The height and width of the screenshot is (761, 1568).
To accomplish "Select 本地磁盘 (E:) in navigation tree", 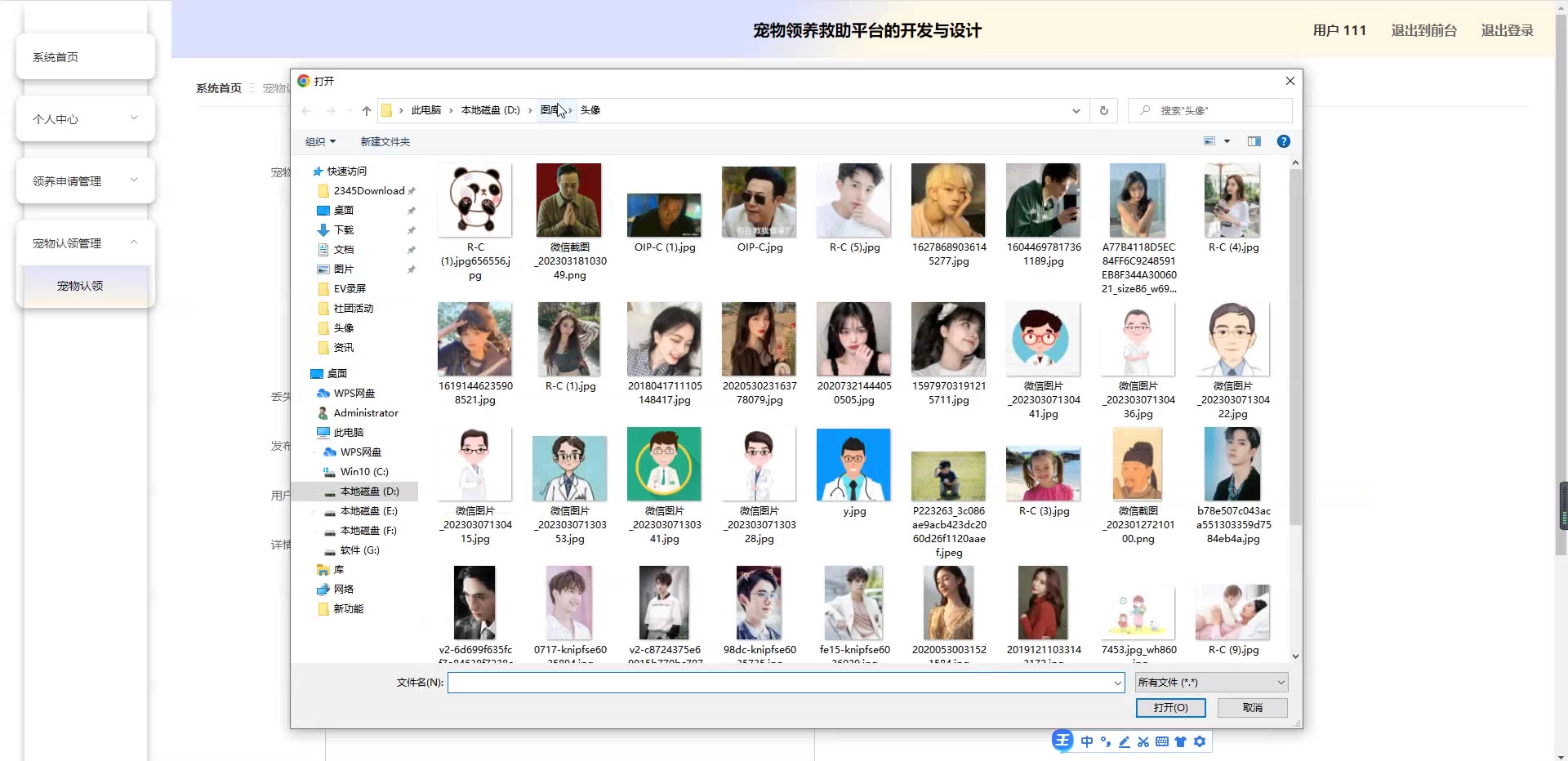I will (x=368, y=511).
